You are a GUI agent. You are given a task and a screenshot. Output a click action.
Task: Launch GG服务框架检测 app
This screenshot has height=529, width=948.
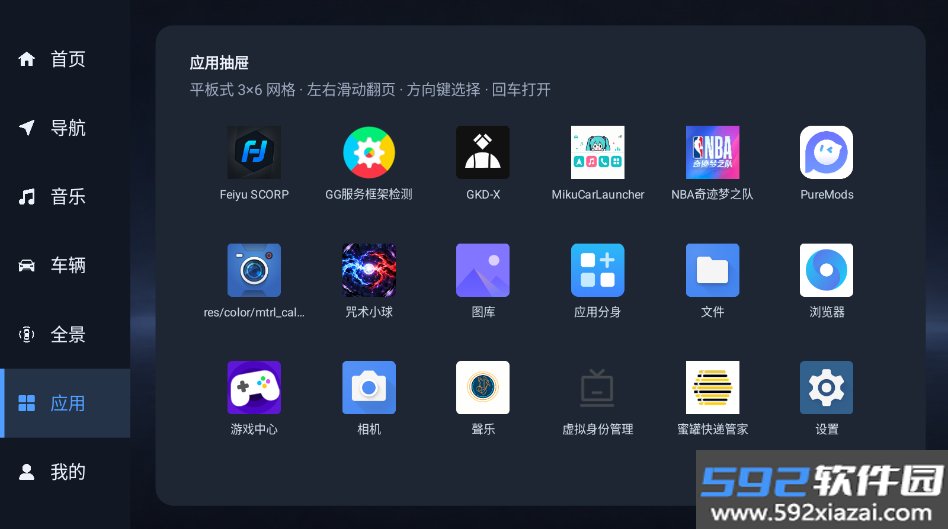tap(369, 152)
